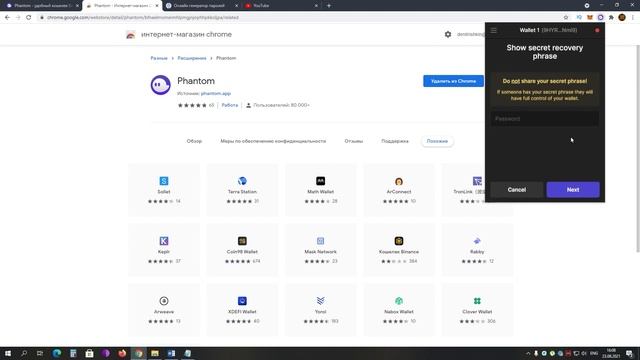
Task: Open the Binance wallet extension card
Action: pyautogui.click(x=399, y=250)
